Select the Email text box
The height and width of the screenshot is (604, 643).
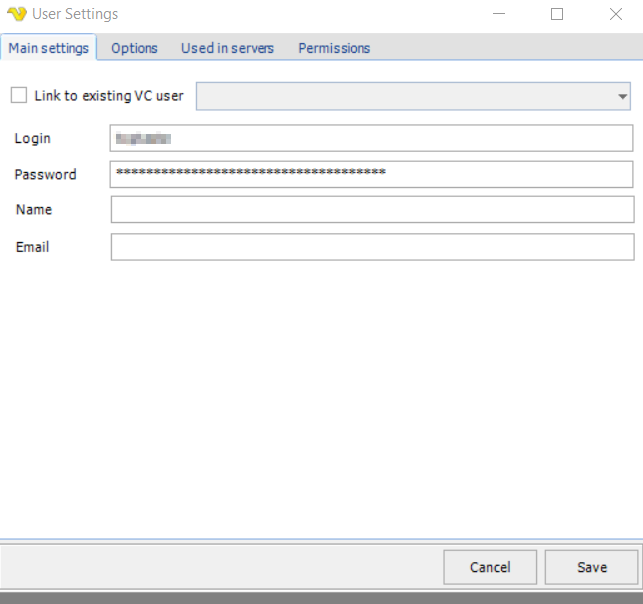click(372, 246)
